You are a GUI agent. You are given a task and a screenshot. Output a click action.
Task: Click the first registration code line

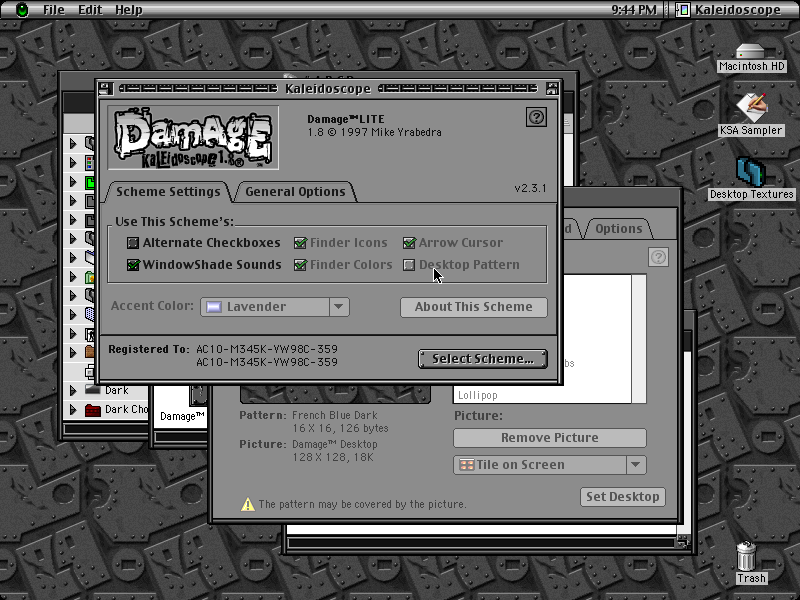pyautogui.click(x=267, y=349)
